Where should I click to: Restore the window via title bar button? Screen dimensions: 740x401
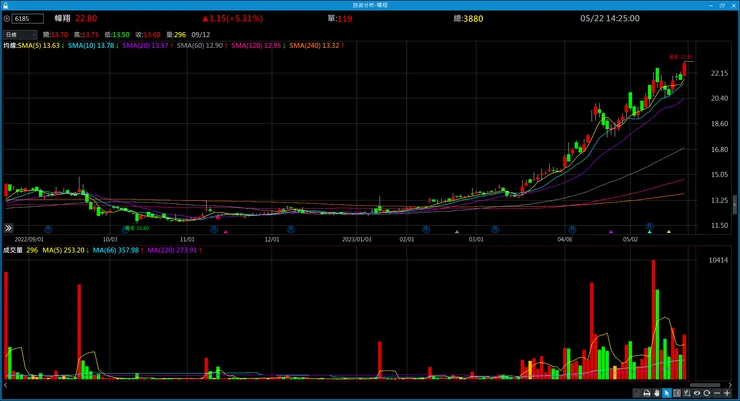pos(722,5)
